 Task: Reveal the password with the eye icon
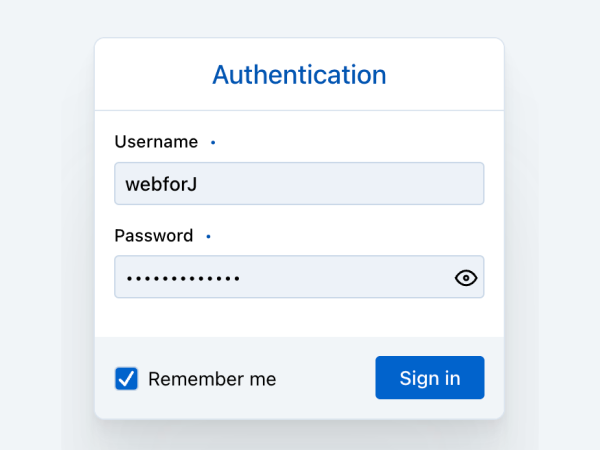tap(466, 278)
